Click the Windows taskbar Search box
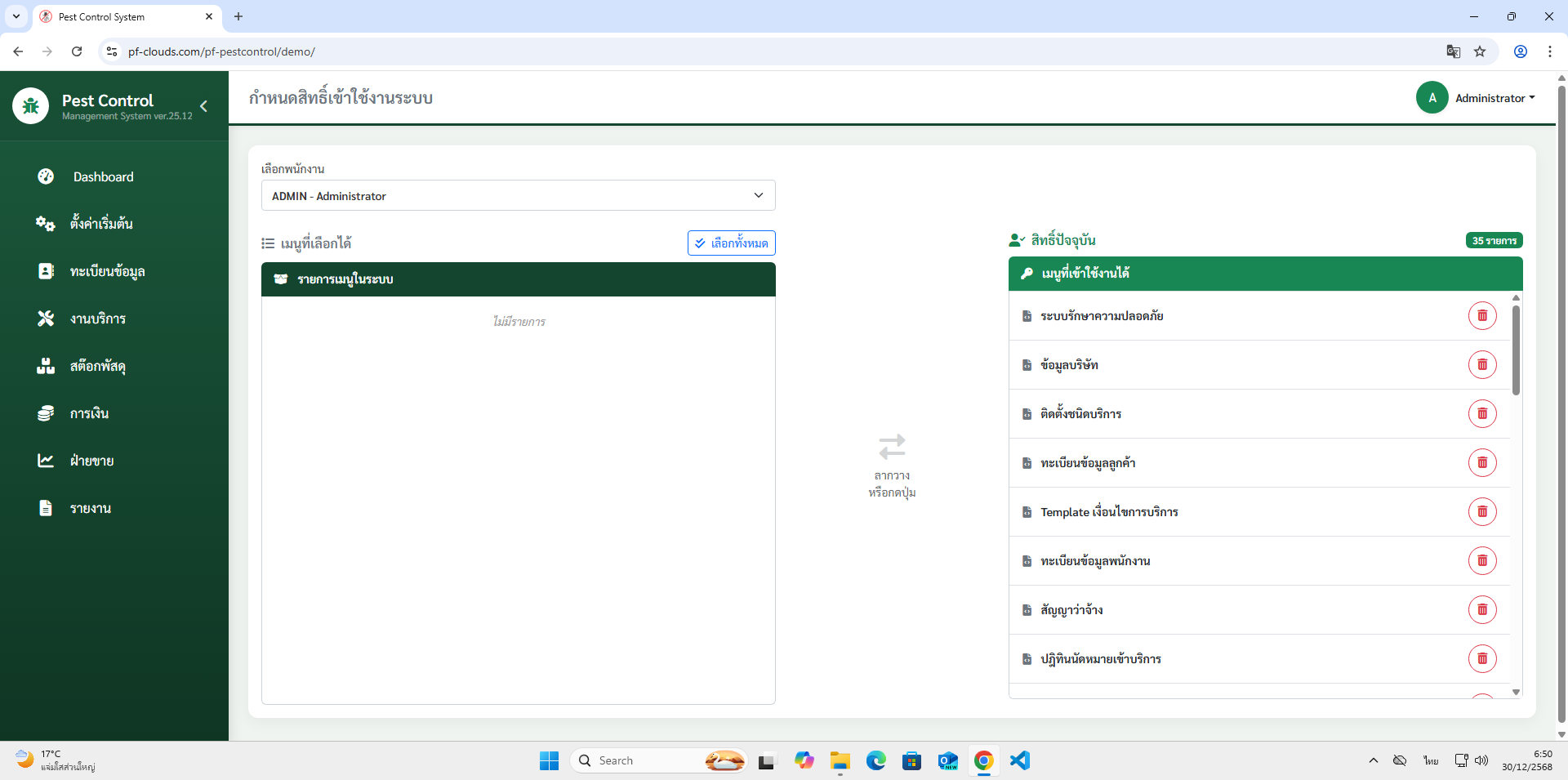The height and width of the screenshot is (780, 1568). (645, 760)
